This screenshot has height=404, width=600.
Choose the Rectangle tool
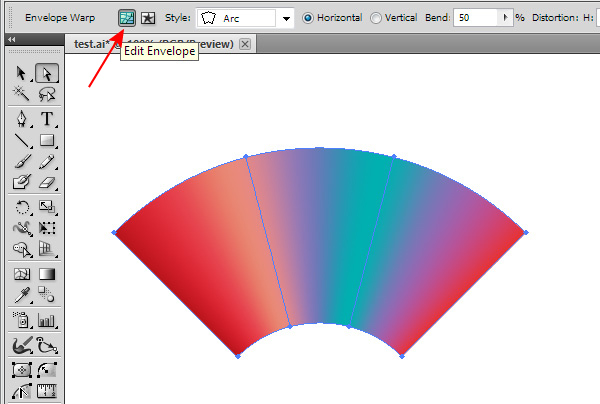point(47,140)
